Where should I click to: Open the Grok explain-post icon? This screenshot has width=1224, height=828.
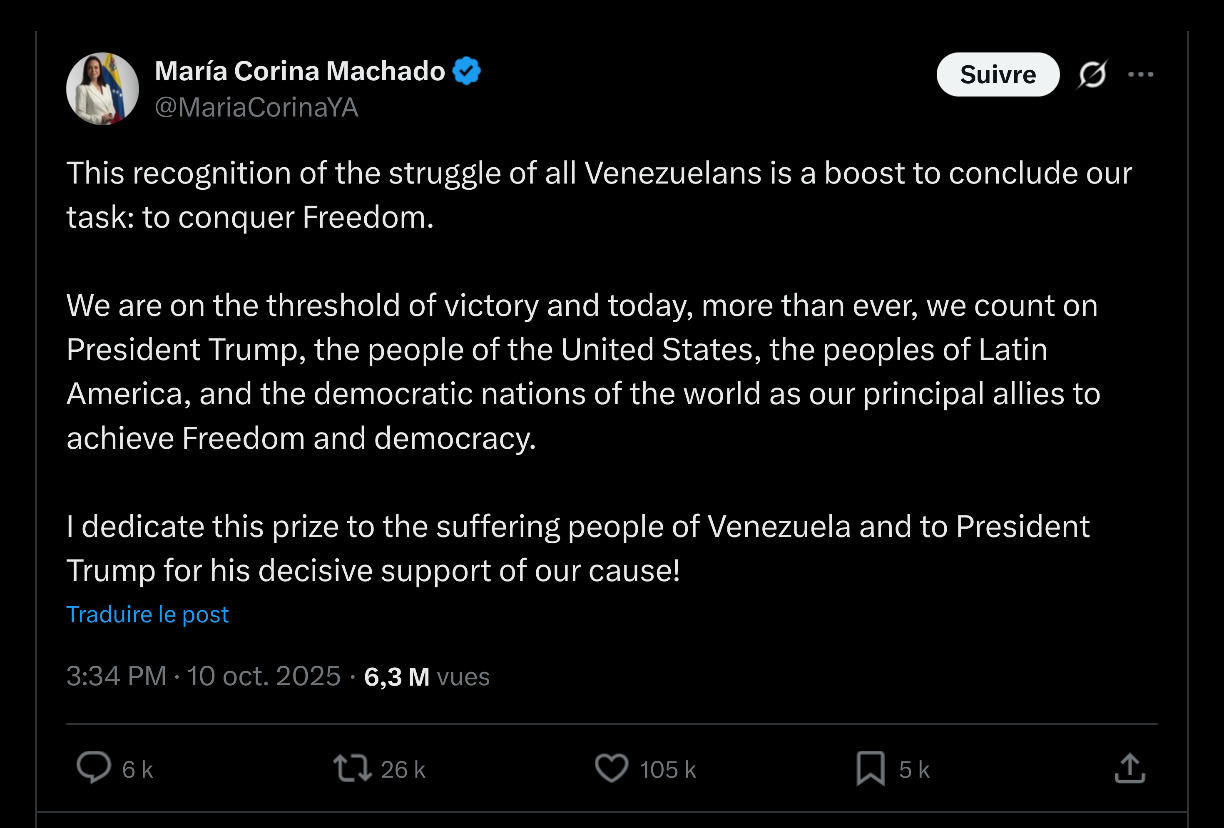[x=1092, y=75]
